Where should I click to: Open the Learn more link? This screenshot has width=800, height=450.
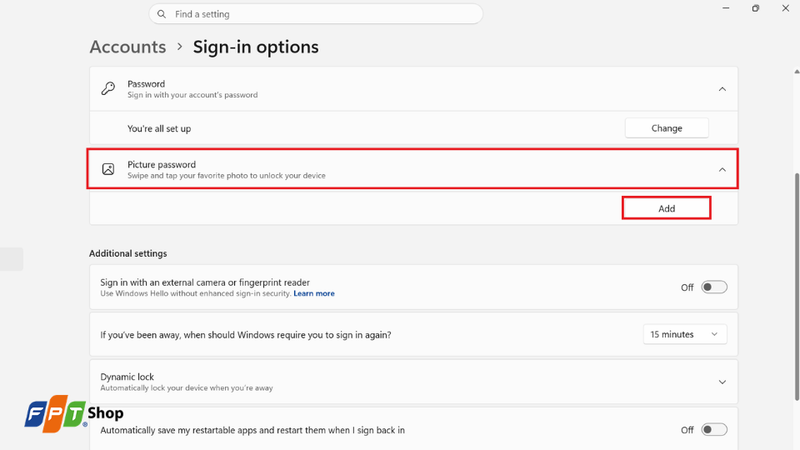point(314,293)
